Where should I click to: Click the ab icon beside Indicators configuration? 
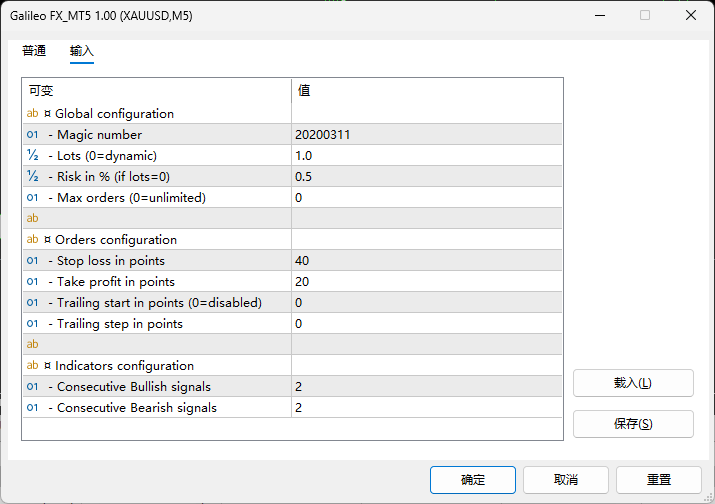click(32, 366)
